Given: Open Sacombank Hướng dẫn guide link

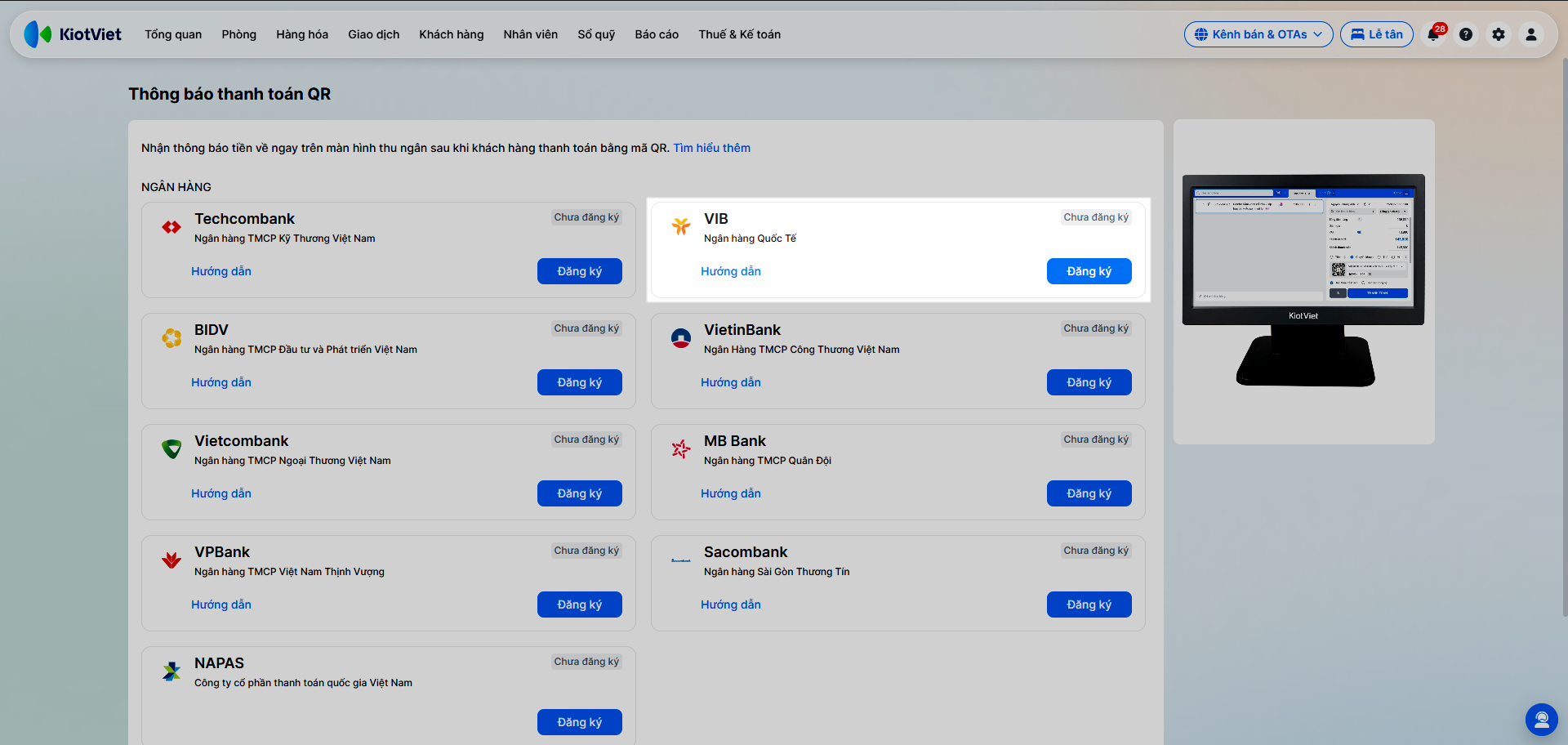Looking at the screenshot, I should (x=731, y=604).
